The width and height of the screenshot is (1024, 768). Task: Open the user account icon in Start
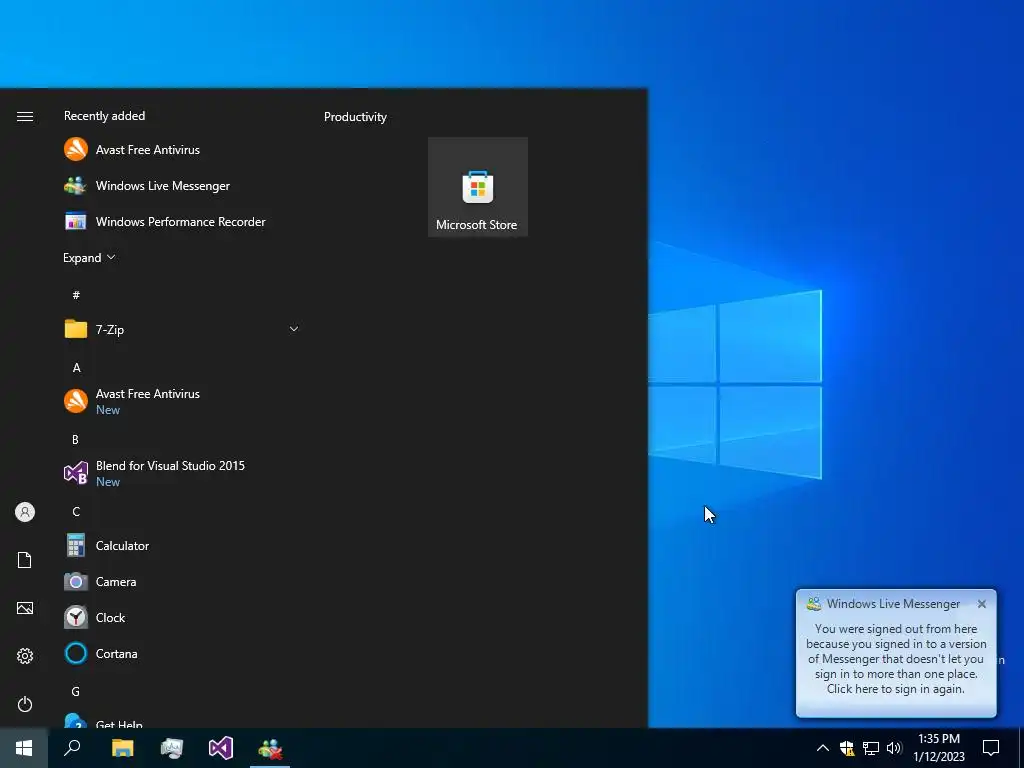(25, 512)
